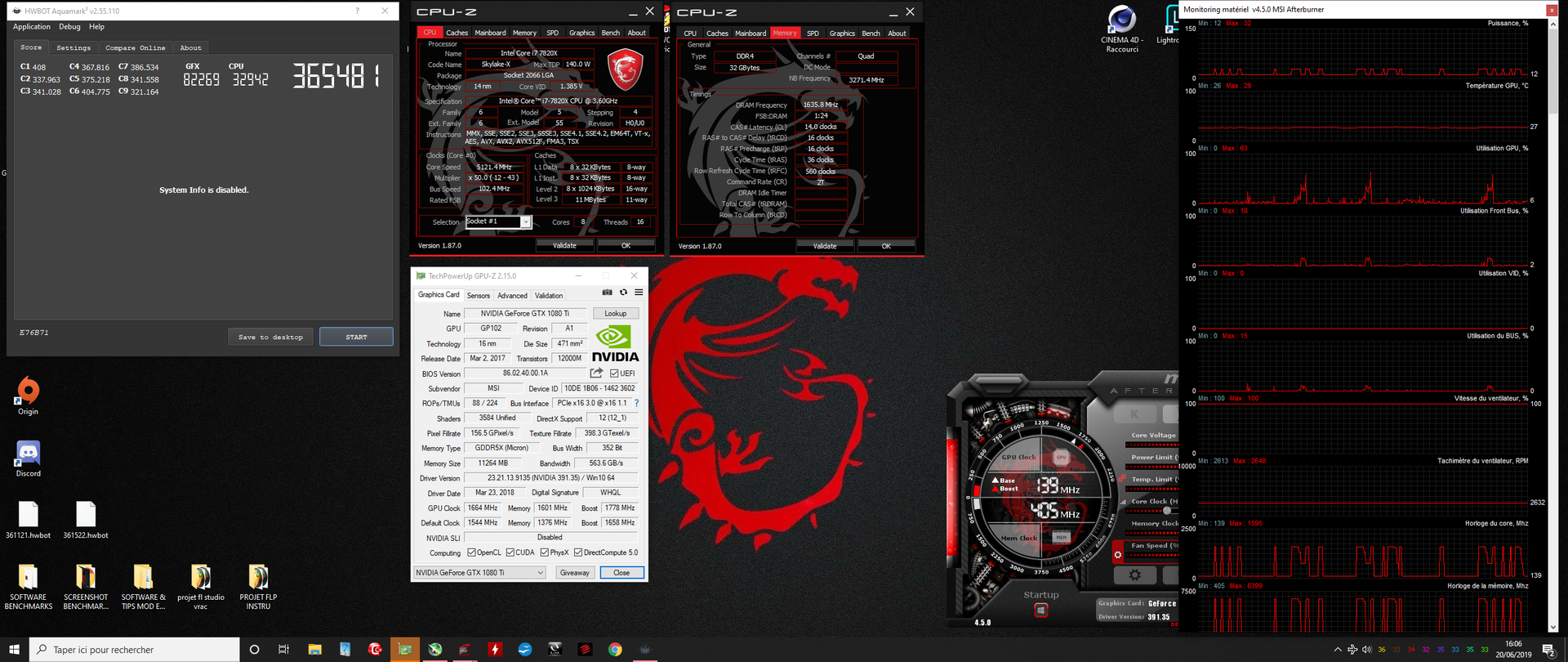Switch to SPD tab in right CPU-Z window
Image resolution: width=1568 pixels, height=662 pixels.
(x=813, y=34)
